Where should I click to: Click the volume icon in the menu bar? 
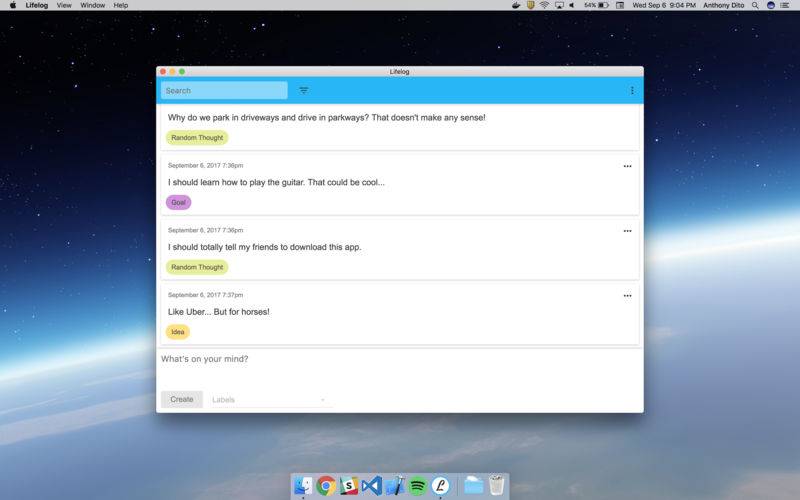[572, 5]
